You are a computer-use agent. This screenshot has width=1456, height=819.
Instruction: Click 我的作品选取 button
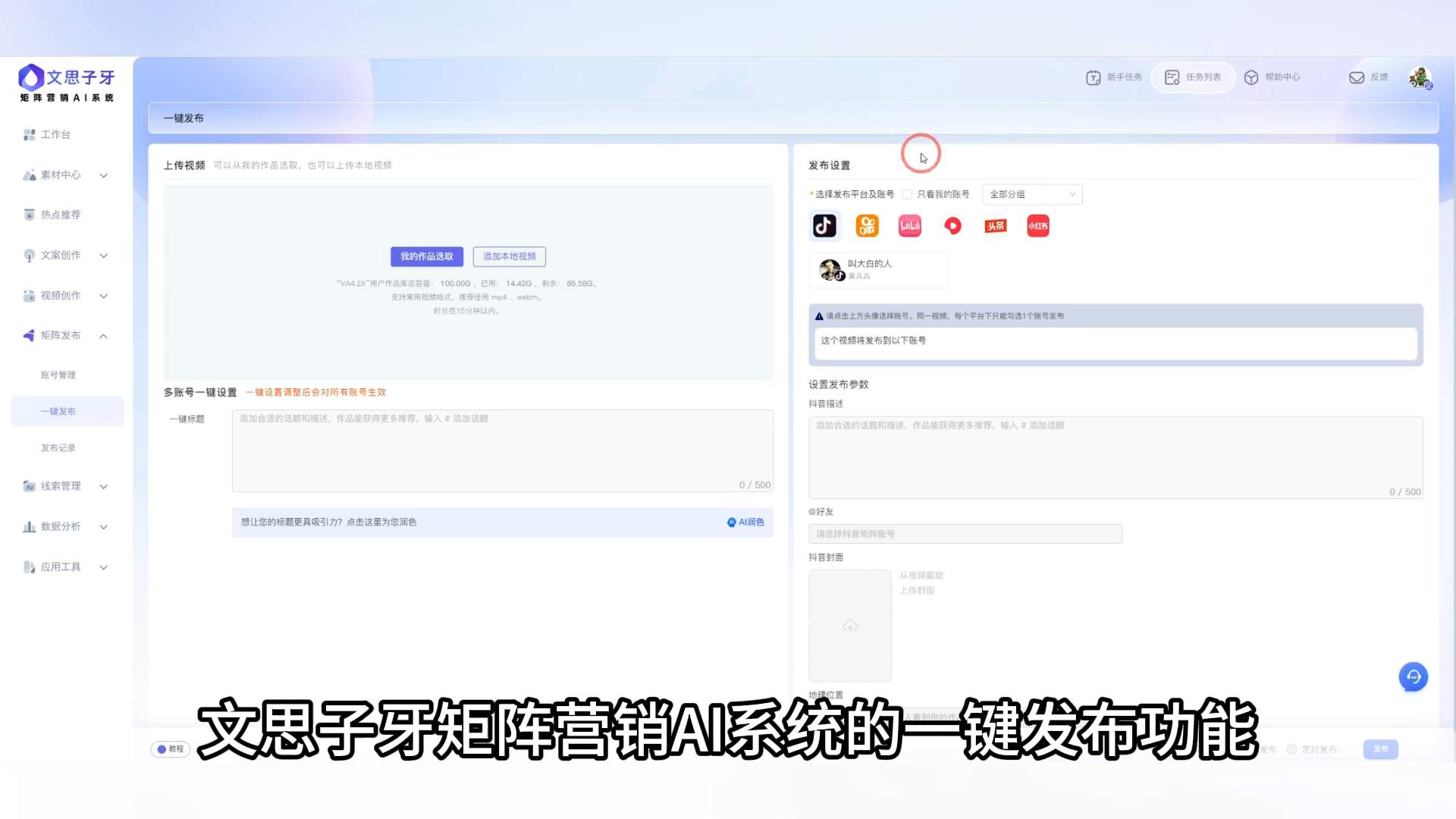click(x=427, y=256)
